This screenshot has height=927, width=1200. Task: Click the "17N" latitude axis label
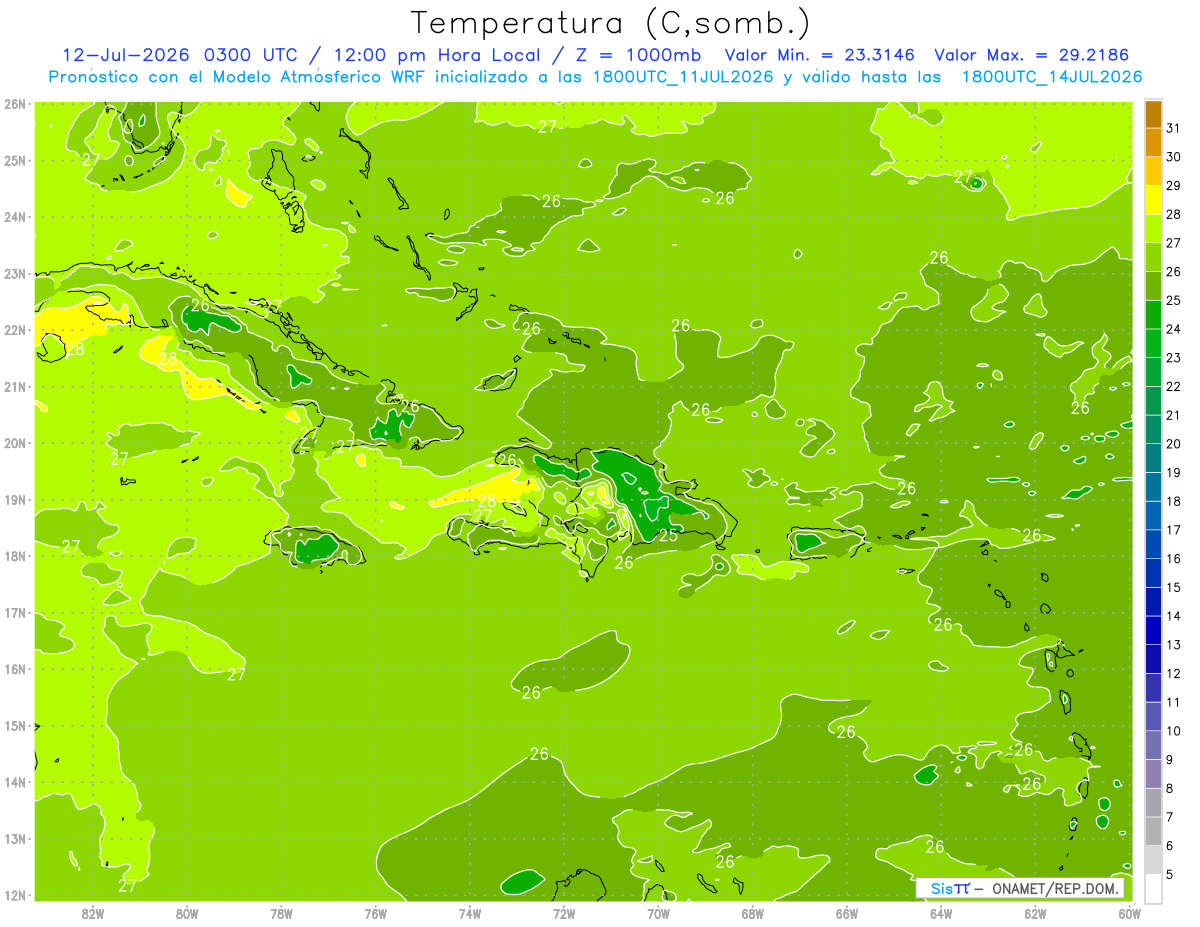(x=15, y=612)
